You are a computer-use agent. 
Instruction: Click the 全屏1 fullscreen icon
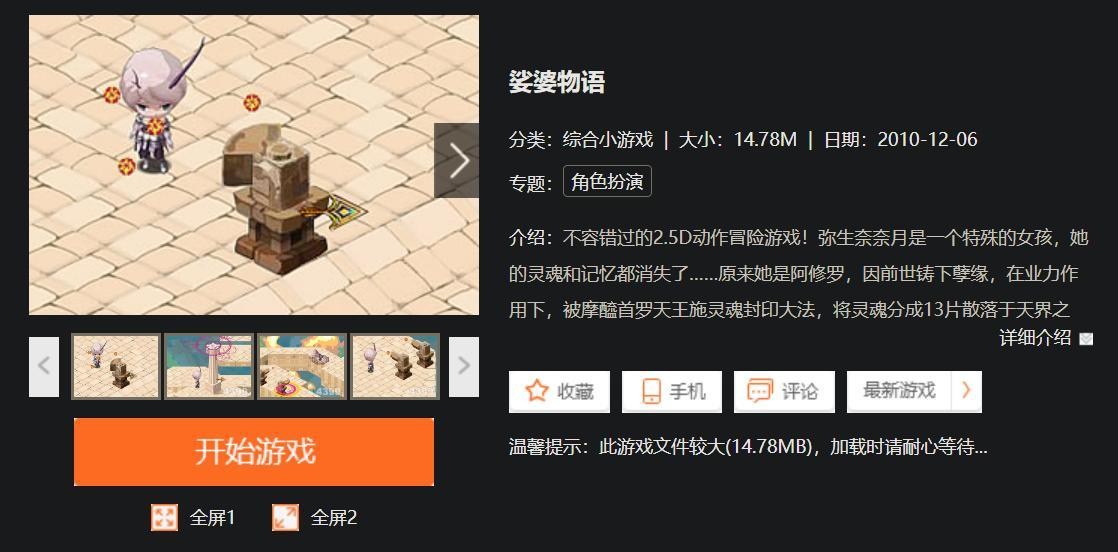[164, 518]
